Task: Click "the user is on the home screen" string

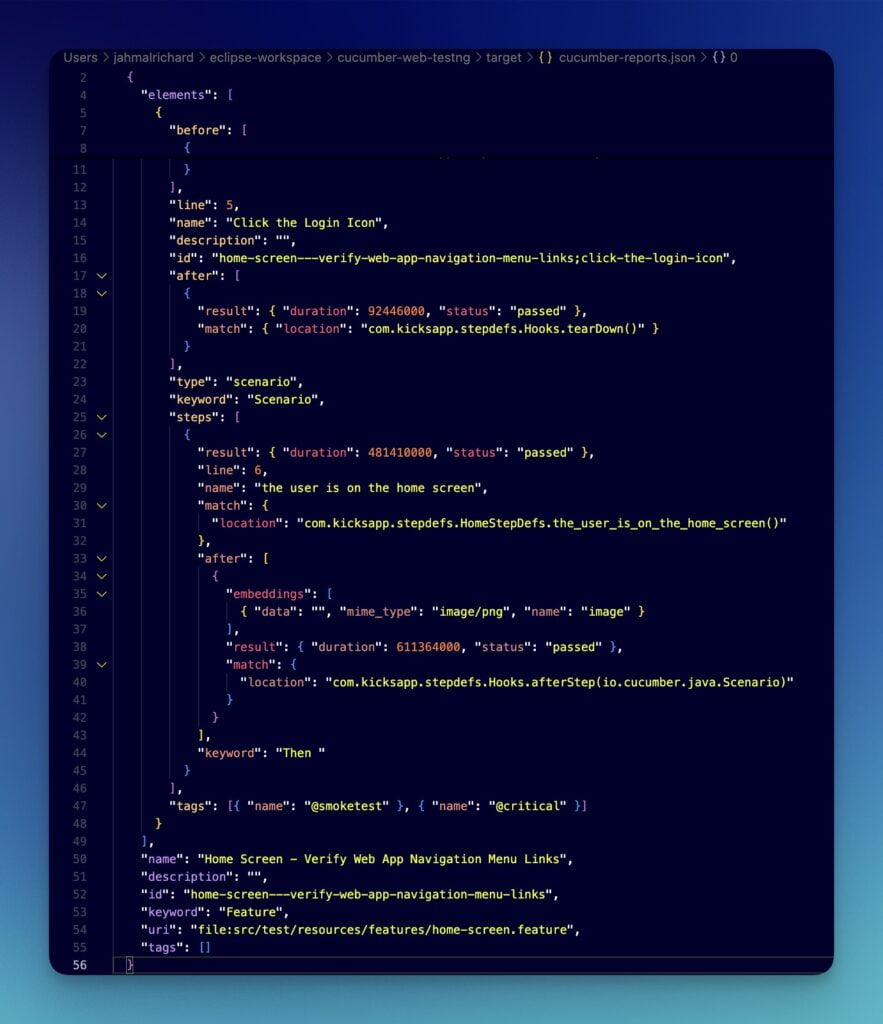Action: [368, 488]
